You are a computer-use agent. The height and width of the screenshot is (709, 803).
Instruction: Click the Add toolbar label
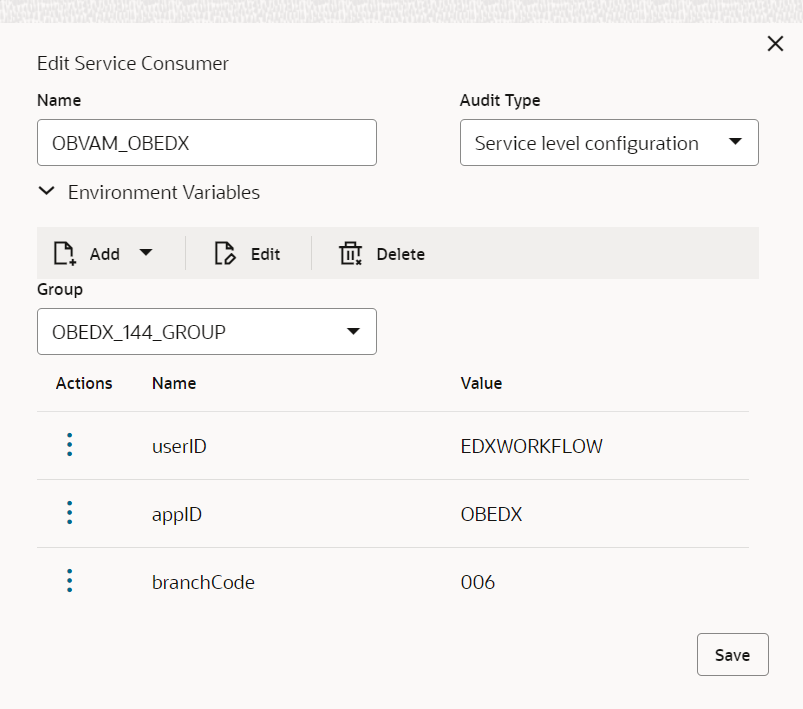pyautogui.click(x=104, y=254)
